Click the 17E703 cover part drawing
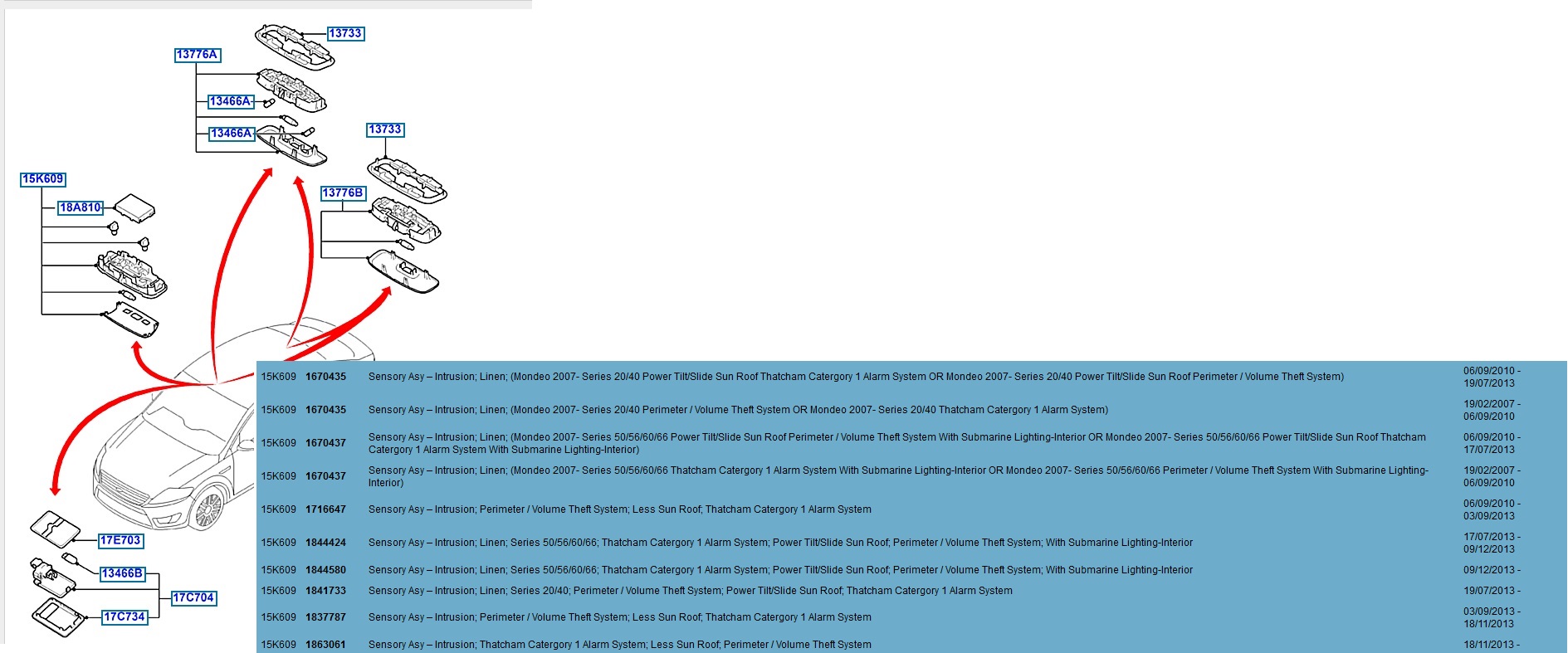 [55, 526]
